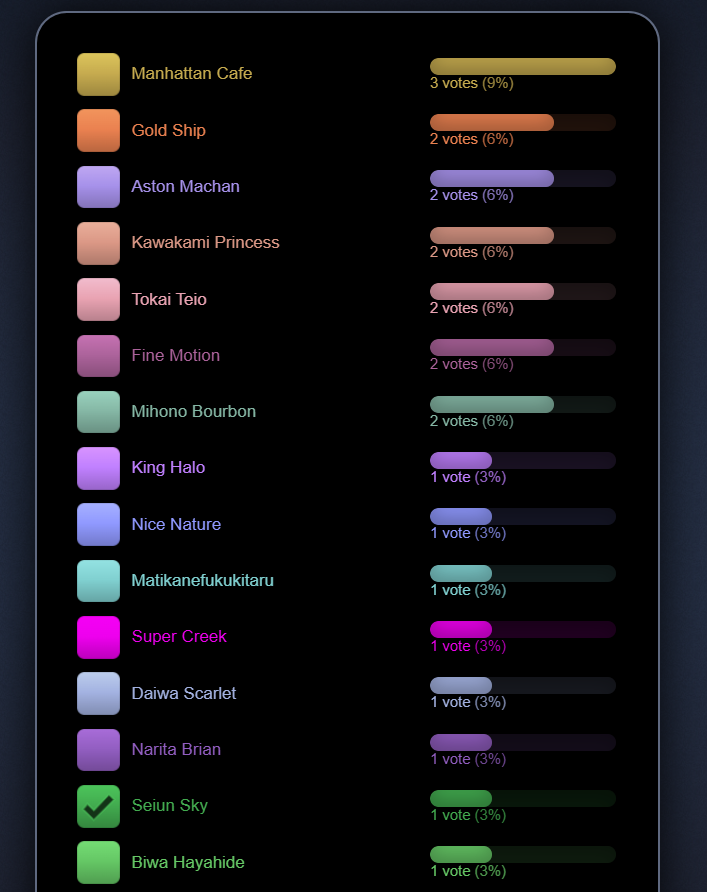Tick the King Halo checkbox
707x892 pixels.
click(x=98, y=468)
